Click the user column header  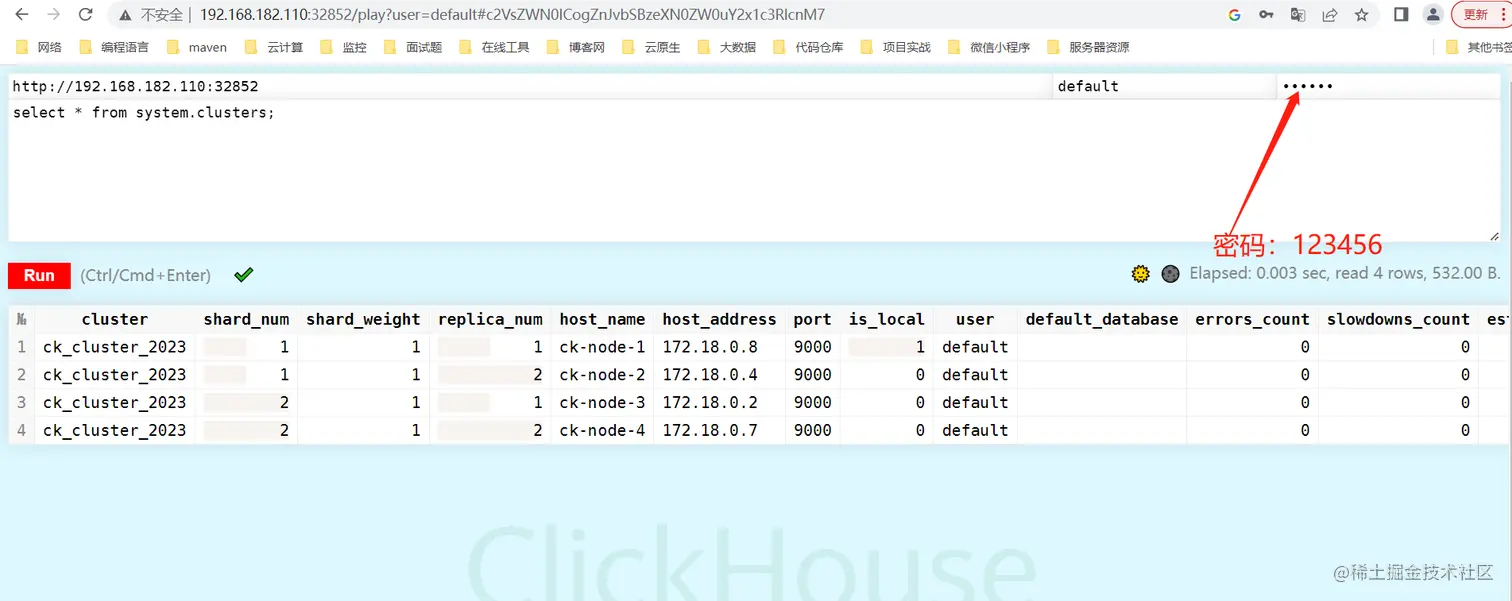pos(975,320)
